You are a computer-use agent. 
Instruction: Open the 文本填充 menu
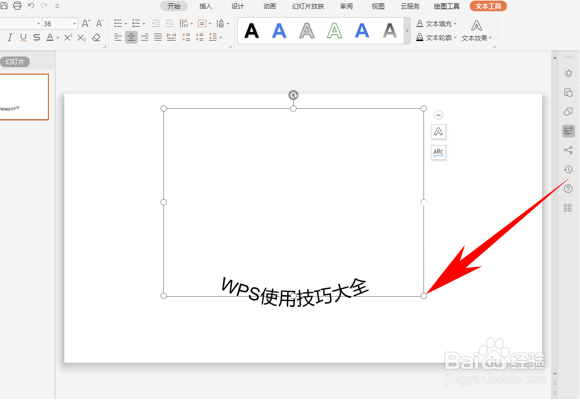click(436, 24)
